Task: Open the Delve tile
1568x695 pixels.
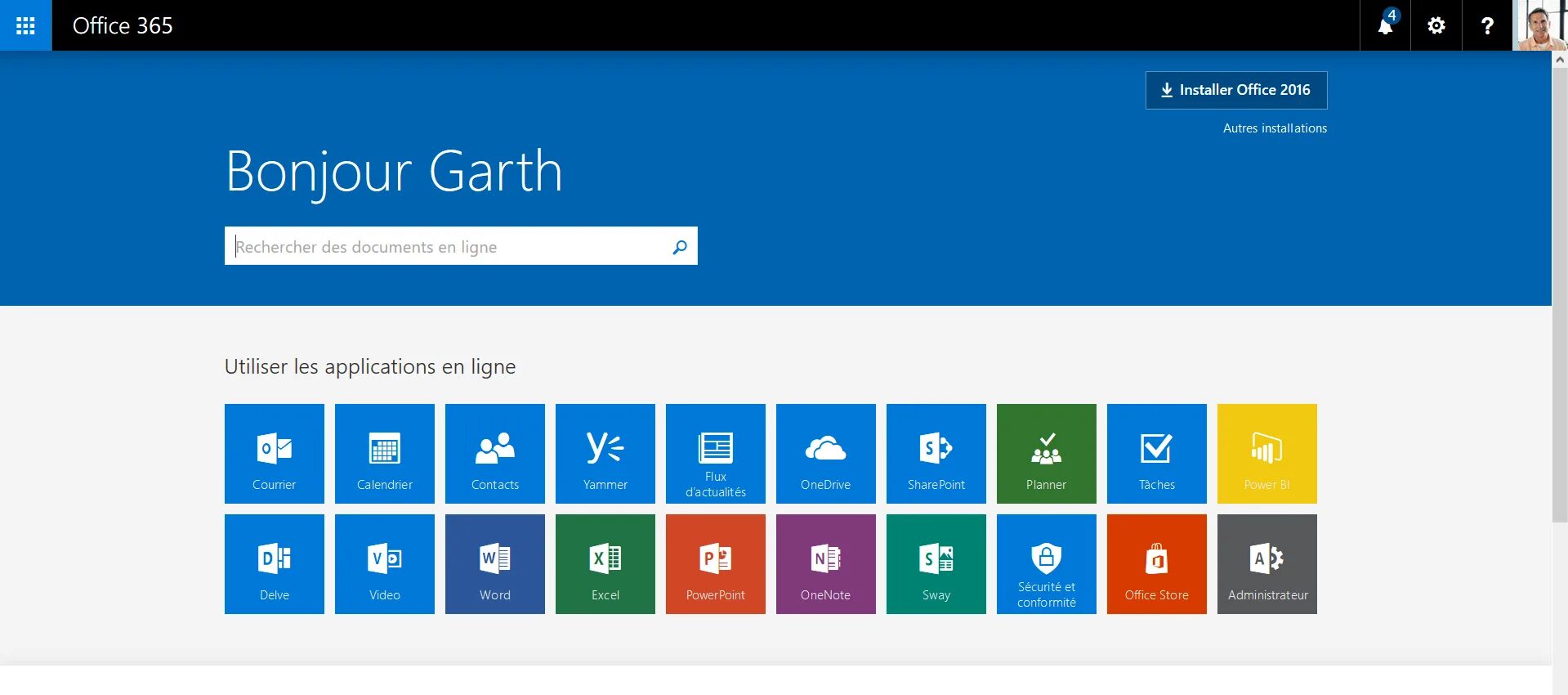Action: [x=275, y=564]
